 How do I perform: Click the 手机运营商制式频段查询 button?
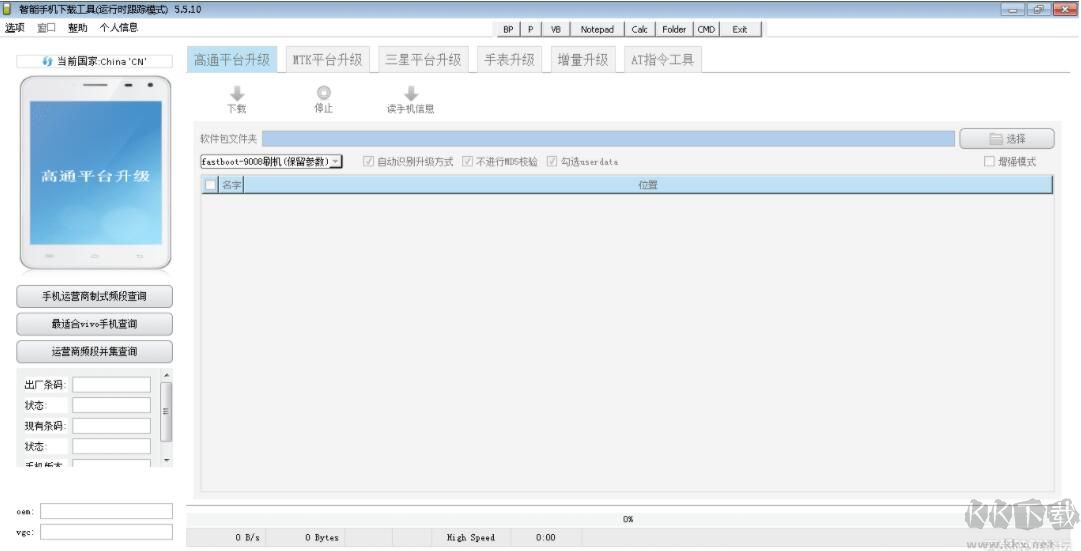[94, 297]
